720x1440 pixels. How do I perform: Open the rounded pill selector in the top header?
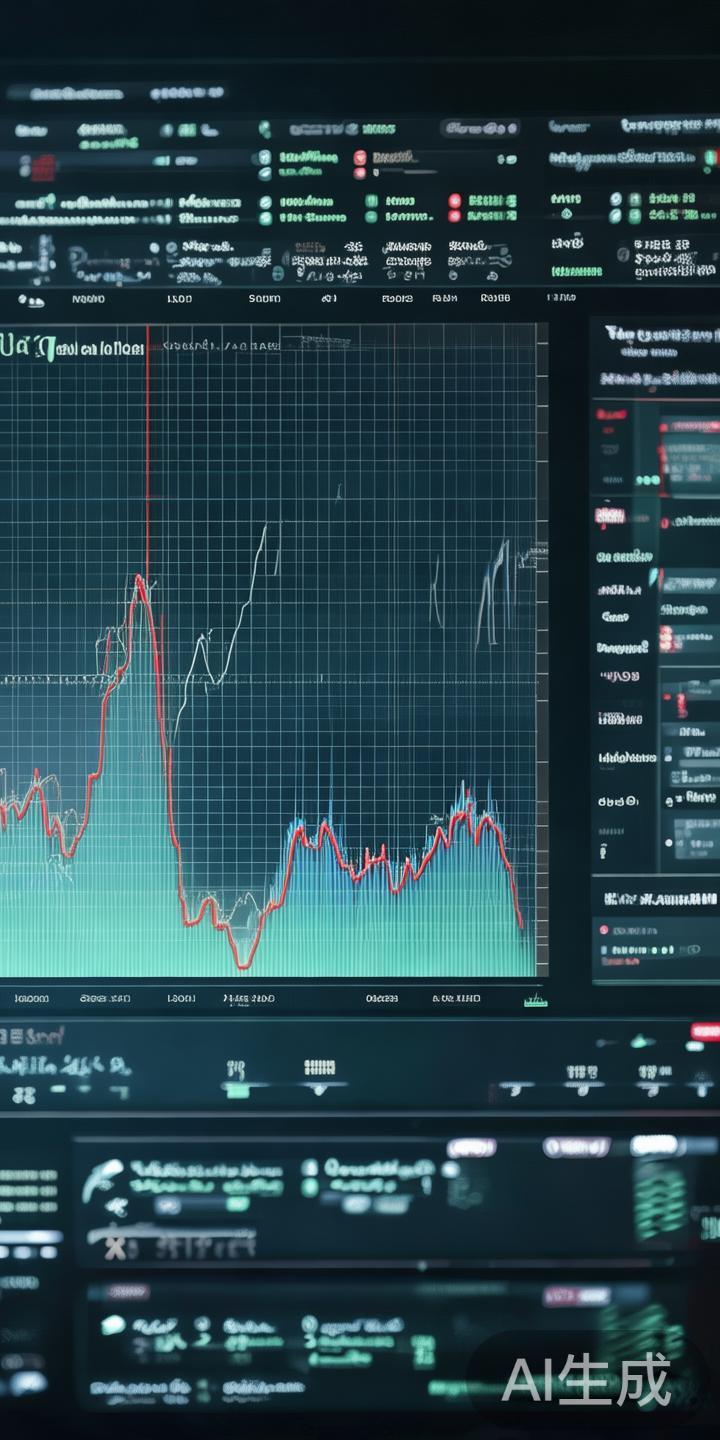pos(482,128)
